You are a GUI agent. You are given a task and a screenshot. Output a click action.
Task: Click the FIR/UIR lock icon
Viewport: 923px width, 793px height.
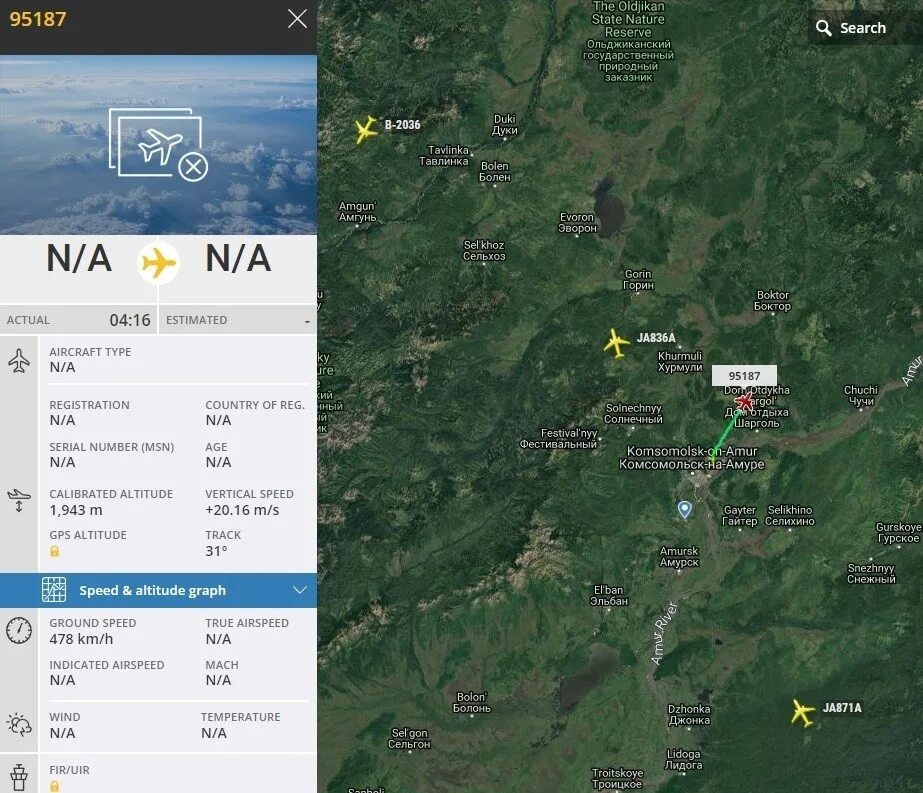[54, 786]
